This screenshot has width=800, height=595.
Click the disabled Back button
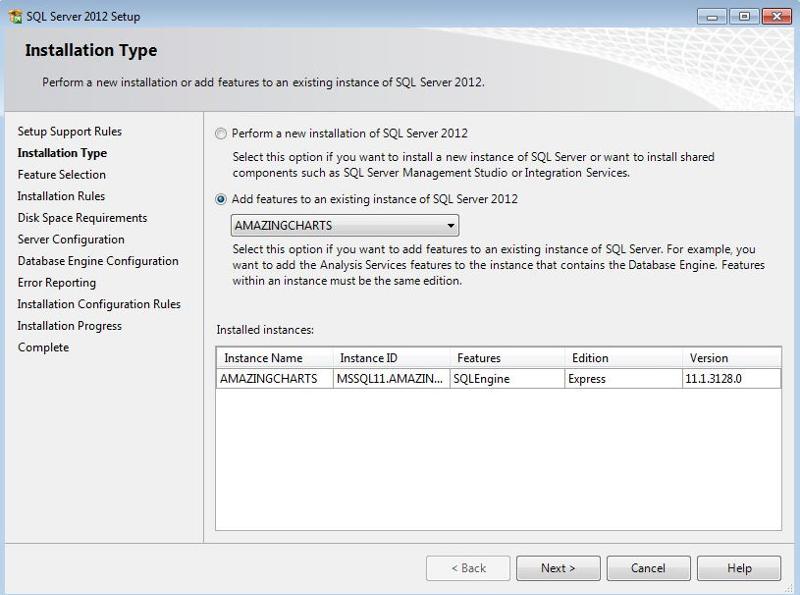(x=468, y=568)
